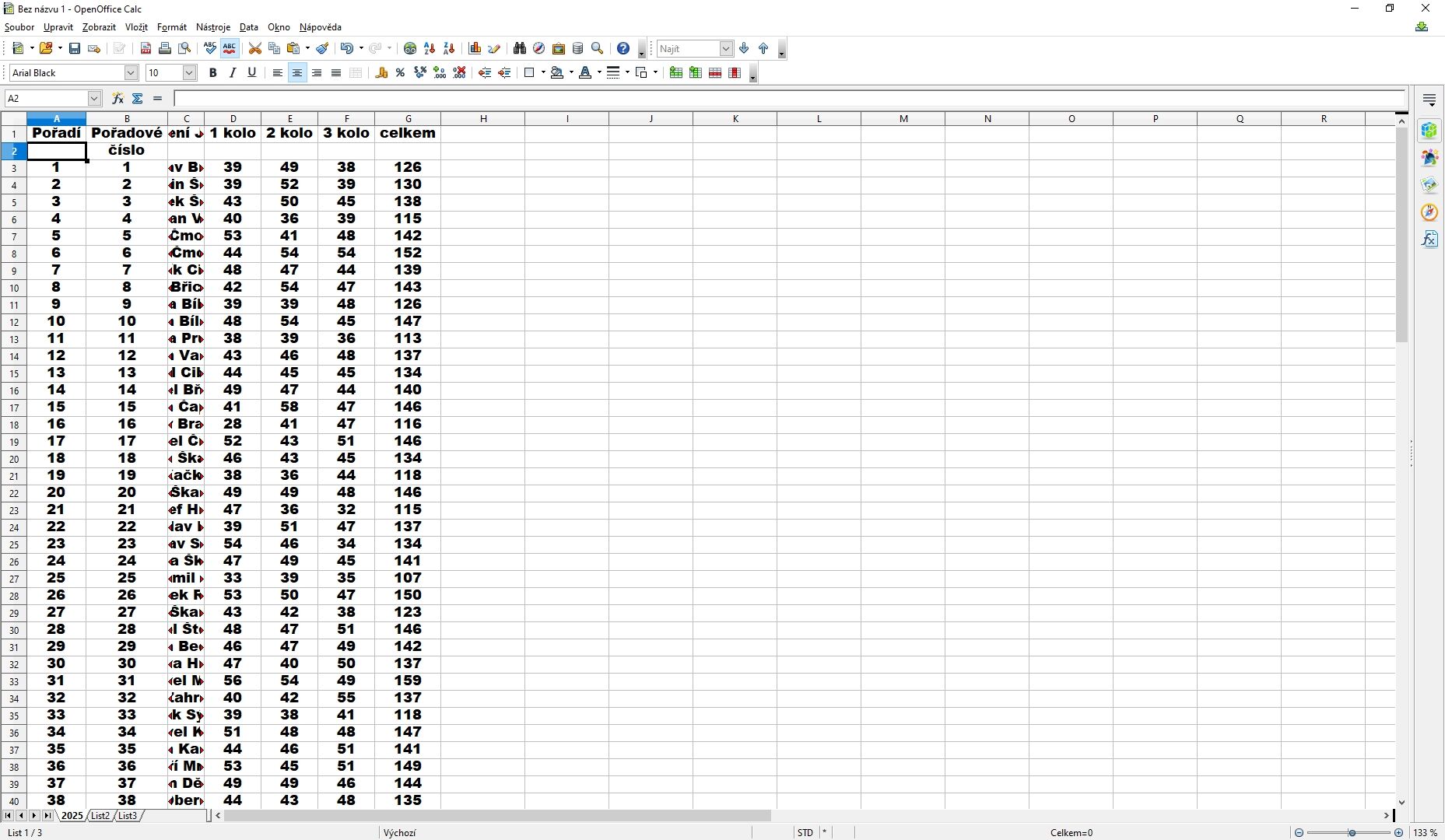Screen dimensions: 1445x840
Task: Open Find & Replace binoculars icon
Action: click(520, 48)
